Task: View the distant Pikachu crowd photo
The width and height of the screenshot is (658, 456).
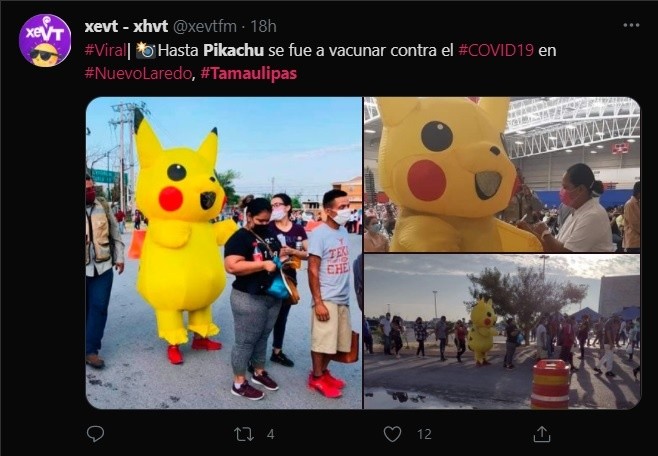Action: pos(502,331)
